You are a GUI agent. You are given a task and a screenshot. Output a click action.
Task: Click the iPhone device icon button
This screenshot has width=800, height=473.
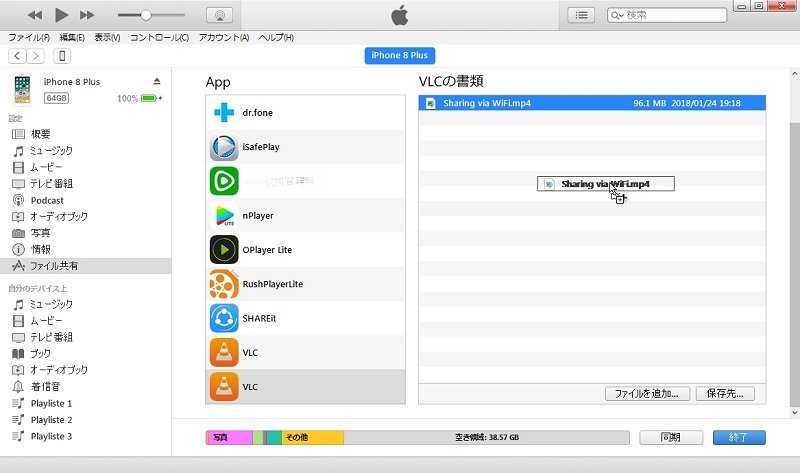[x=62, y=56]
